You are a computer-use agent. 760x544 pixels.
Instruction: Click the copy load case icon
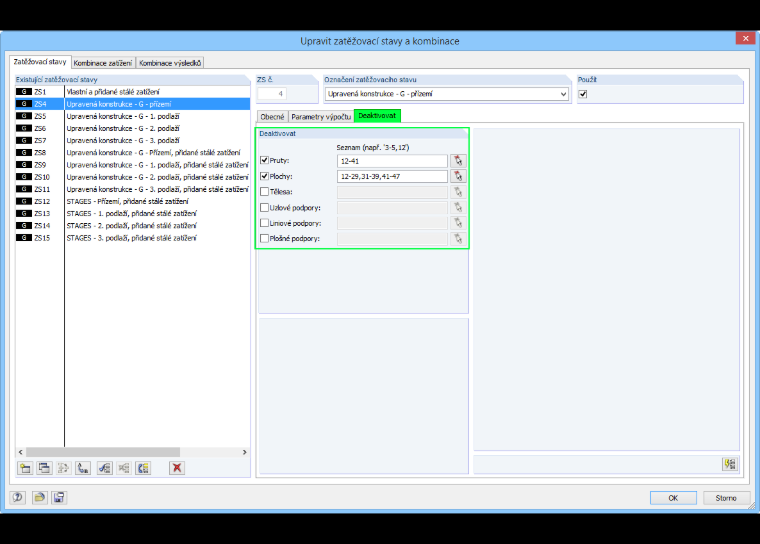click(44, 468)
